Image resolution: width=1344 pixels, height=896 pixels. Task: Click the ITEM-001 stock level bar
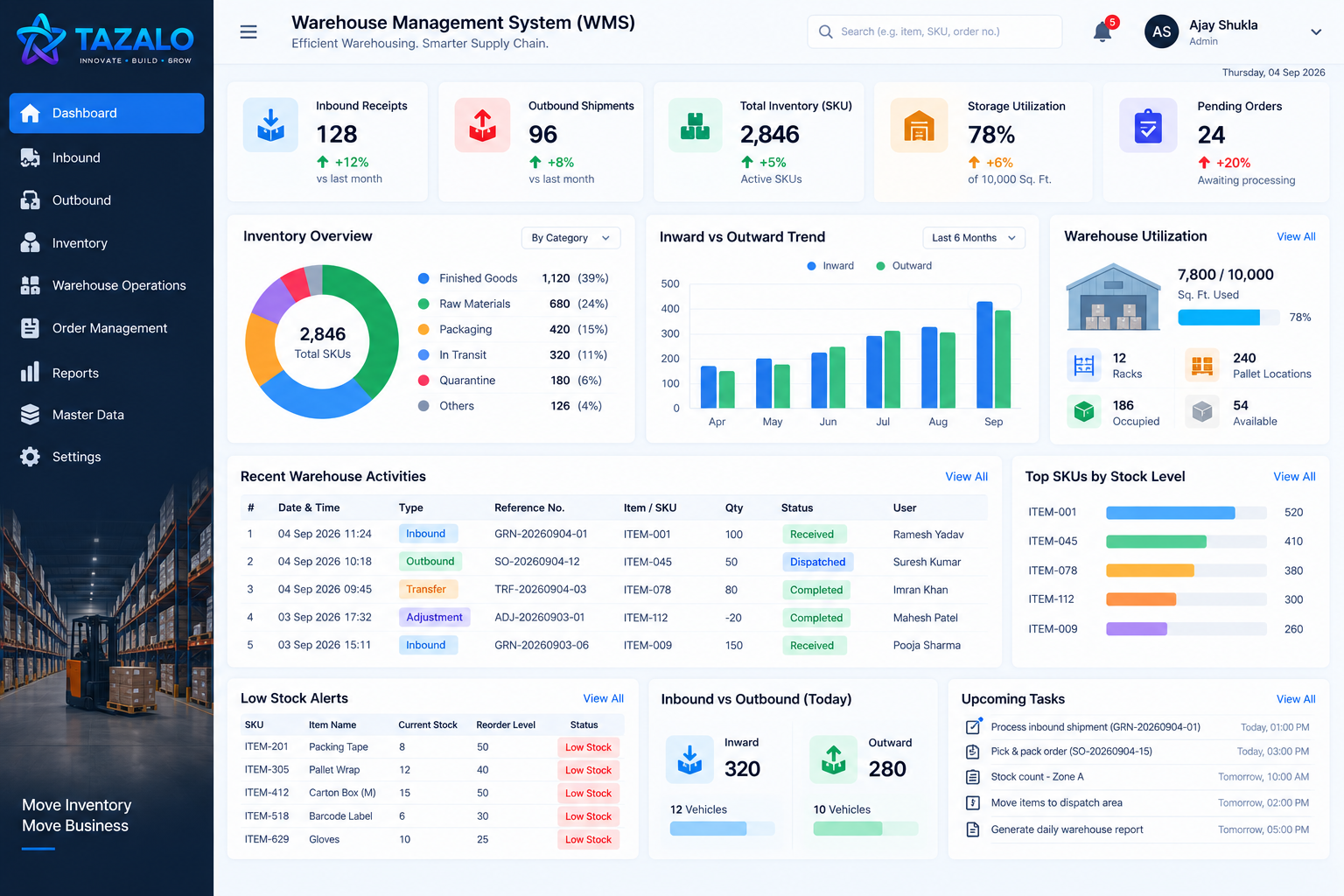tap(1186, 513)
